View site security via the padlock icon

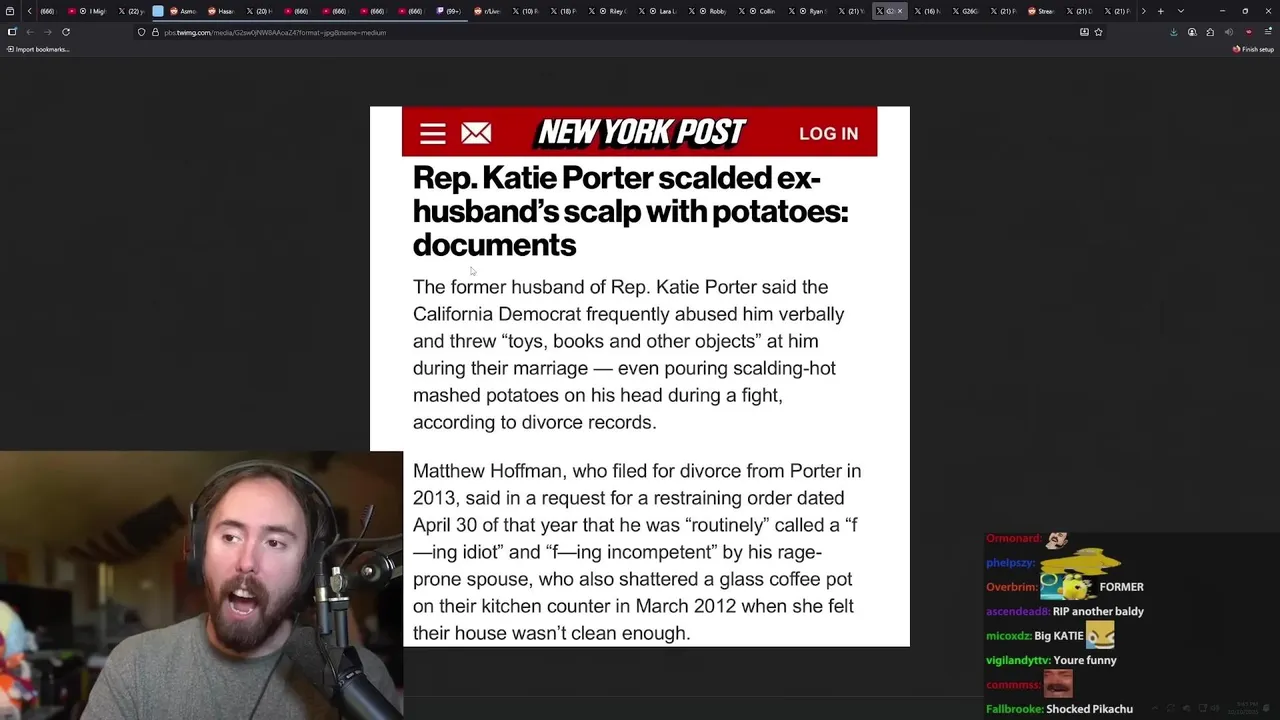(x=155, y=32)
